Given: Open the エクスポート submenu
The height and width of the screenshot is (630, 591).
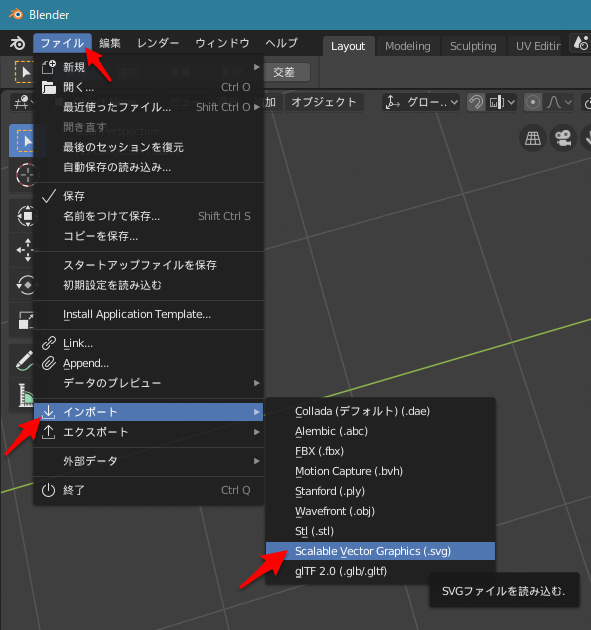Looking at the screenshot, I should 149,432.
